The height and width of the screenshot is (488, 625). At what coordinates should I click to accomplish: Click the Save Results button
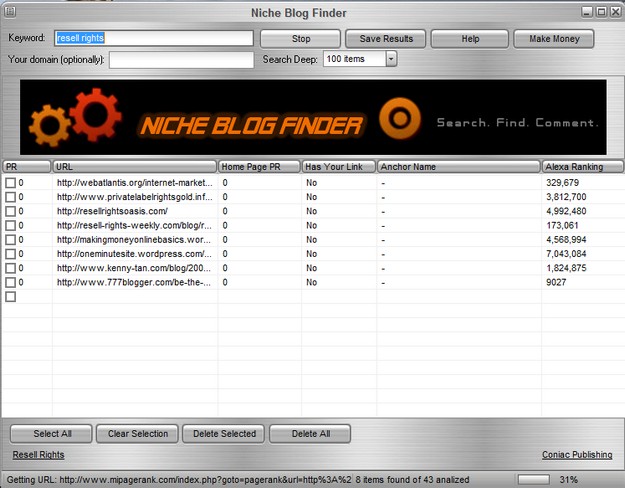click(386, 39)
